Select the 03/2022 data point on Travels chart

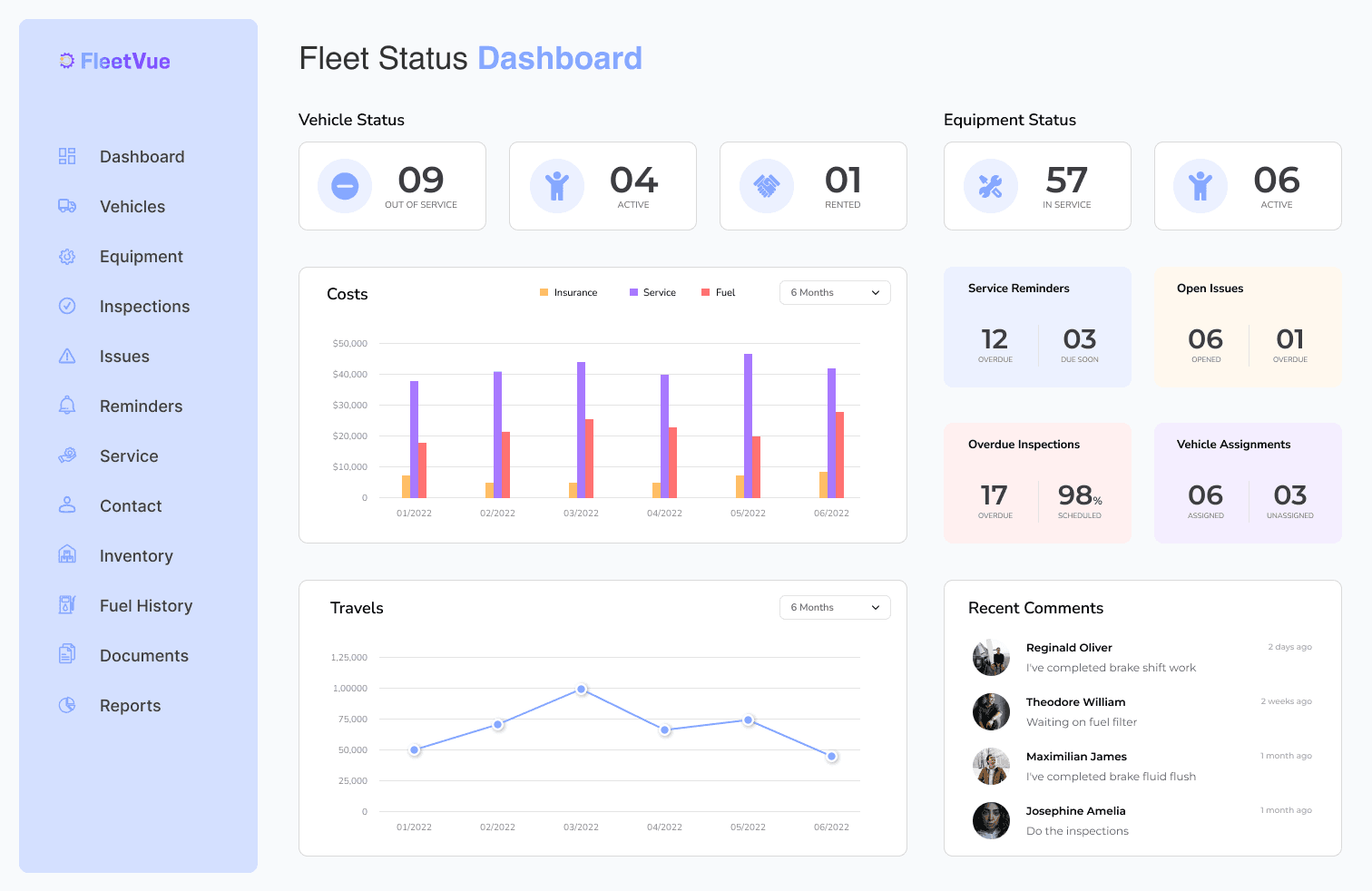[581, 690]
